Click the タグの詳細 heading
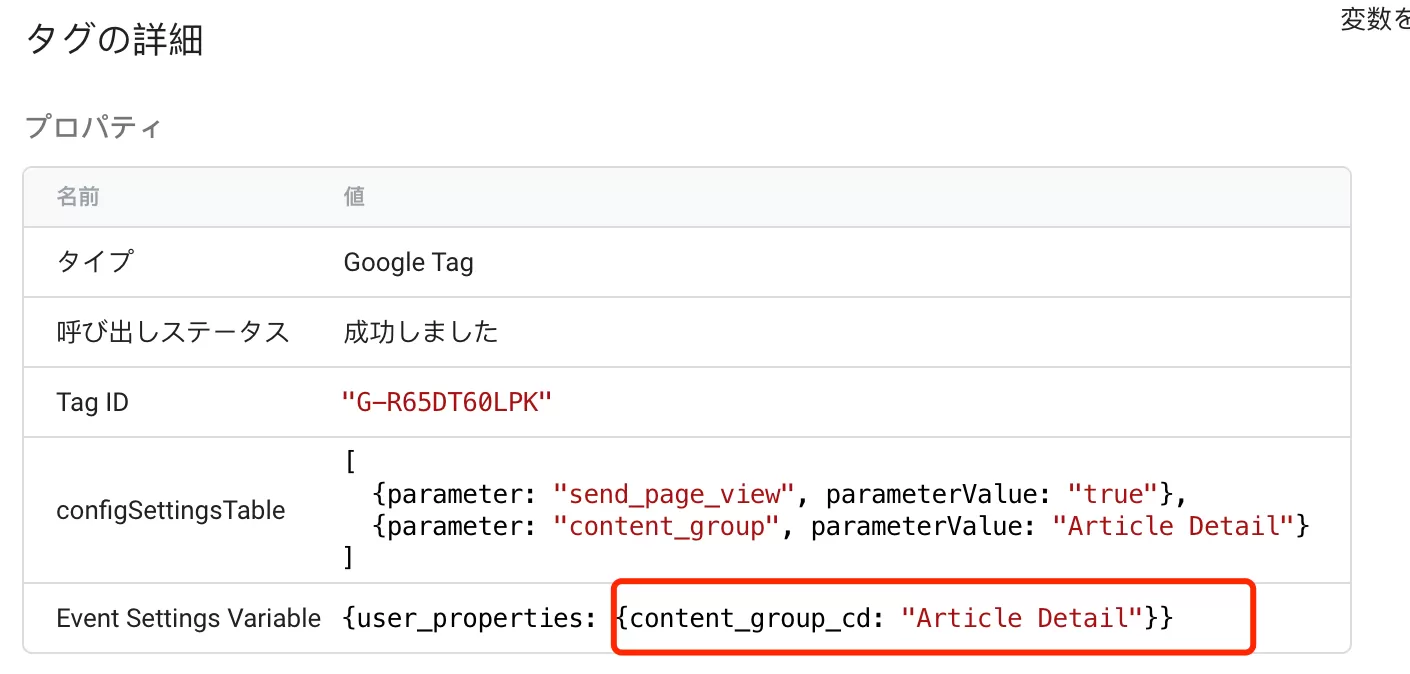This screenshot has width=1410, height=674. point(114,40)
